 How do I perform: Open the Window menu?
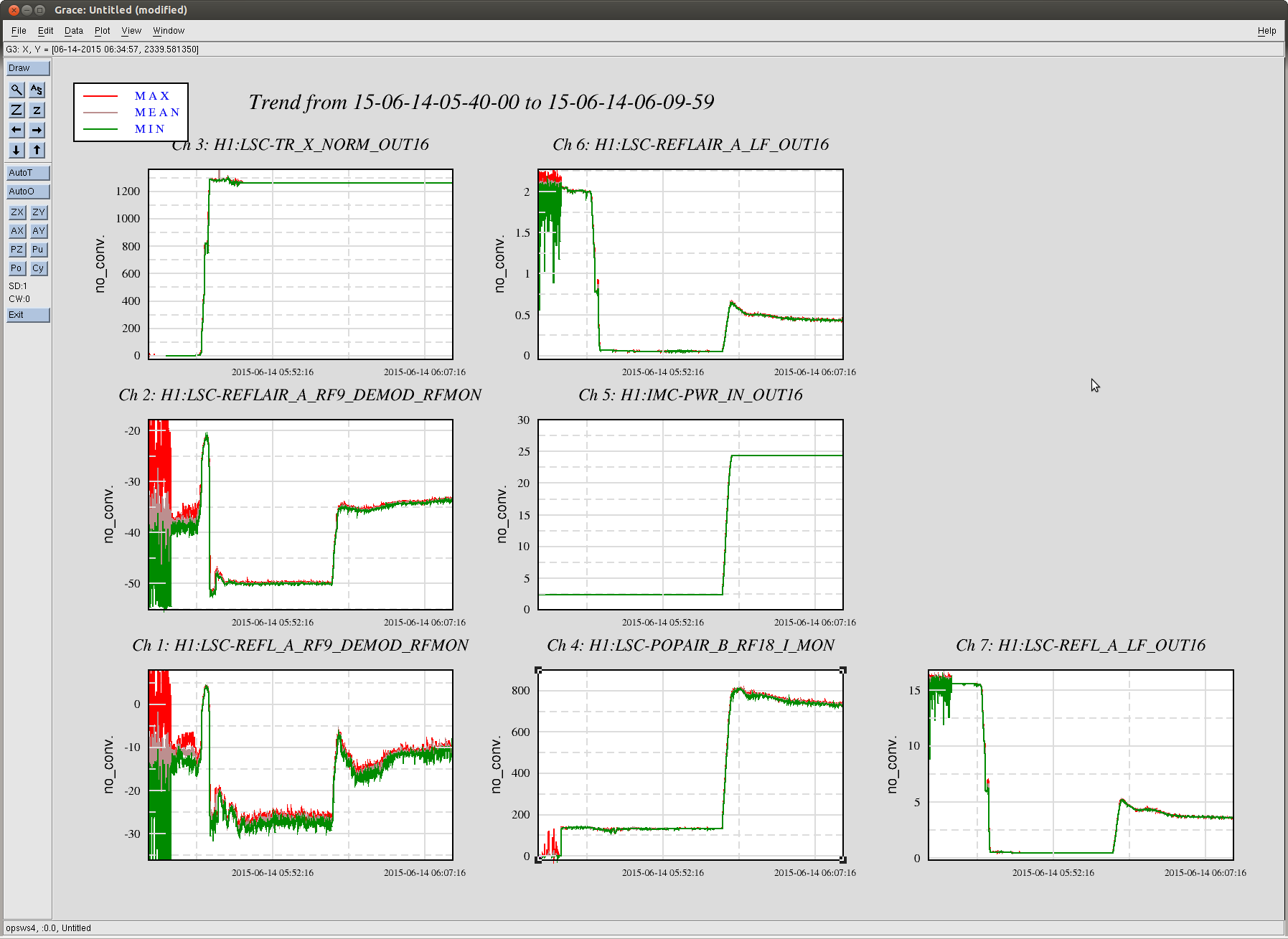pos(169,31)
